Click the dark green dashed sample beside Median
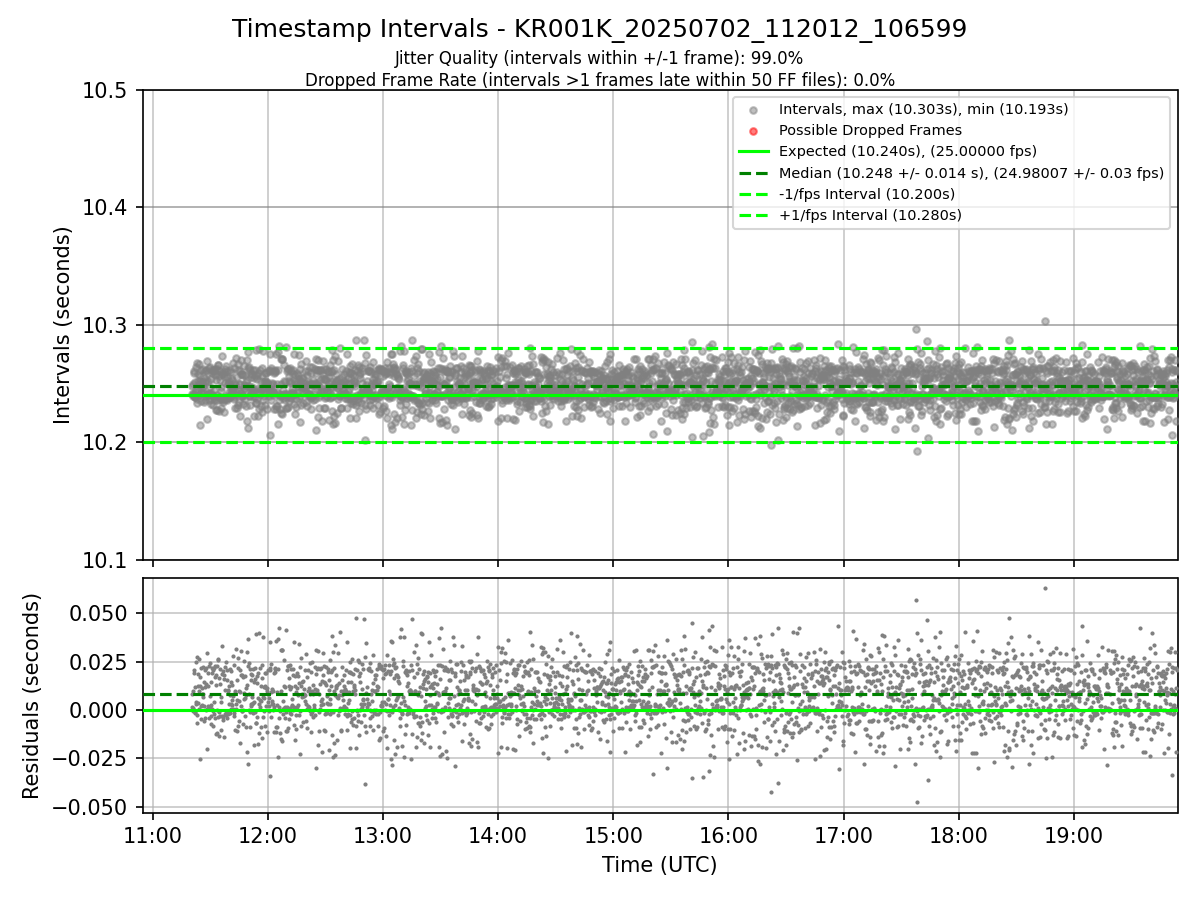This screenshot has width=1200, height=900. pos(754,173)
